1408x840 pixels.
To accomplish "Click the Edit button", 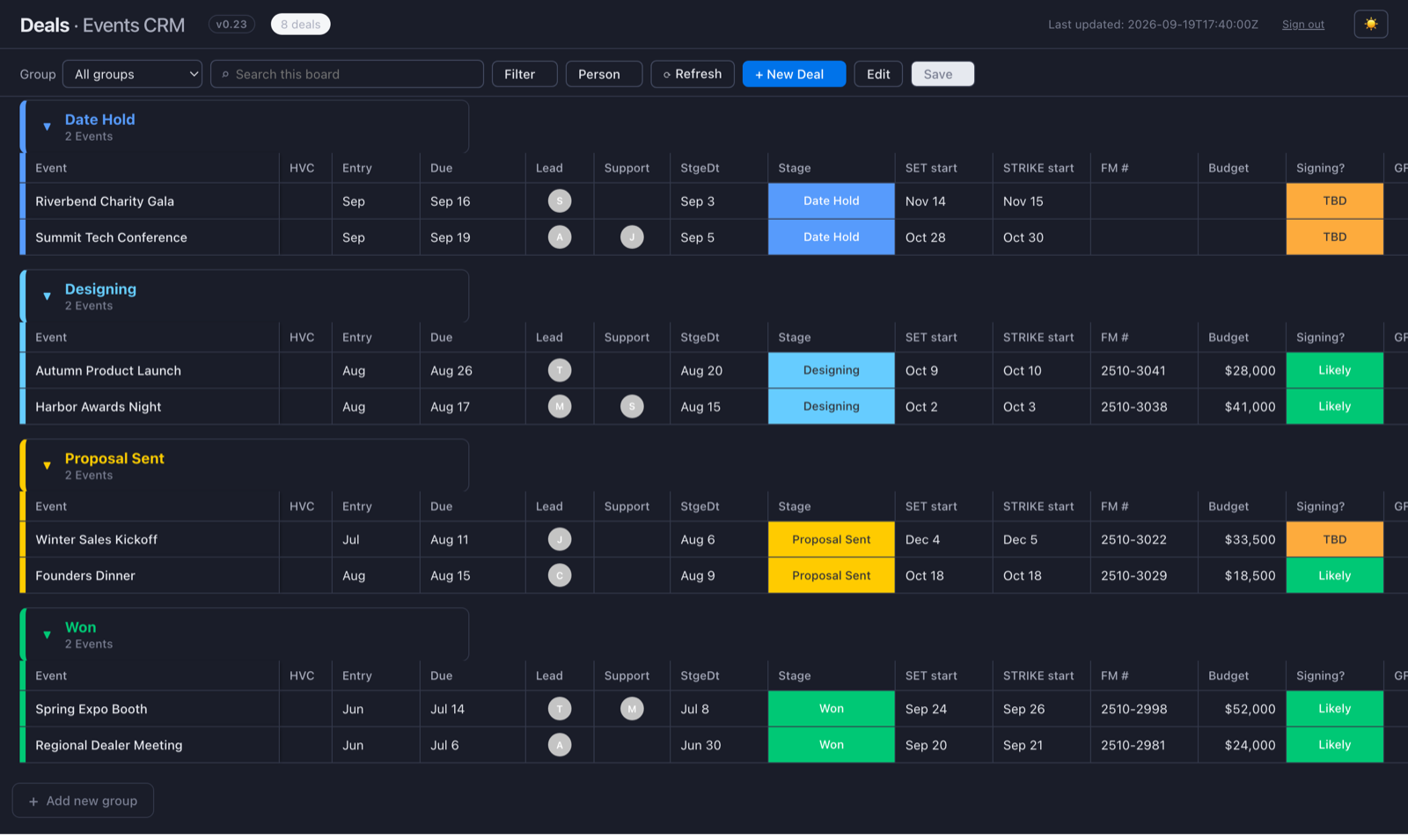I will [x=878, y=74].
